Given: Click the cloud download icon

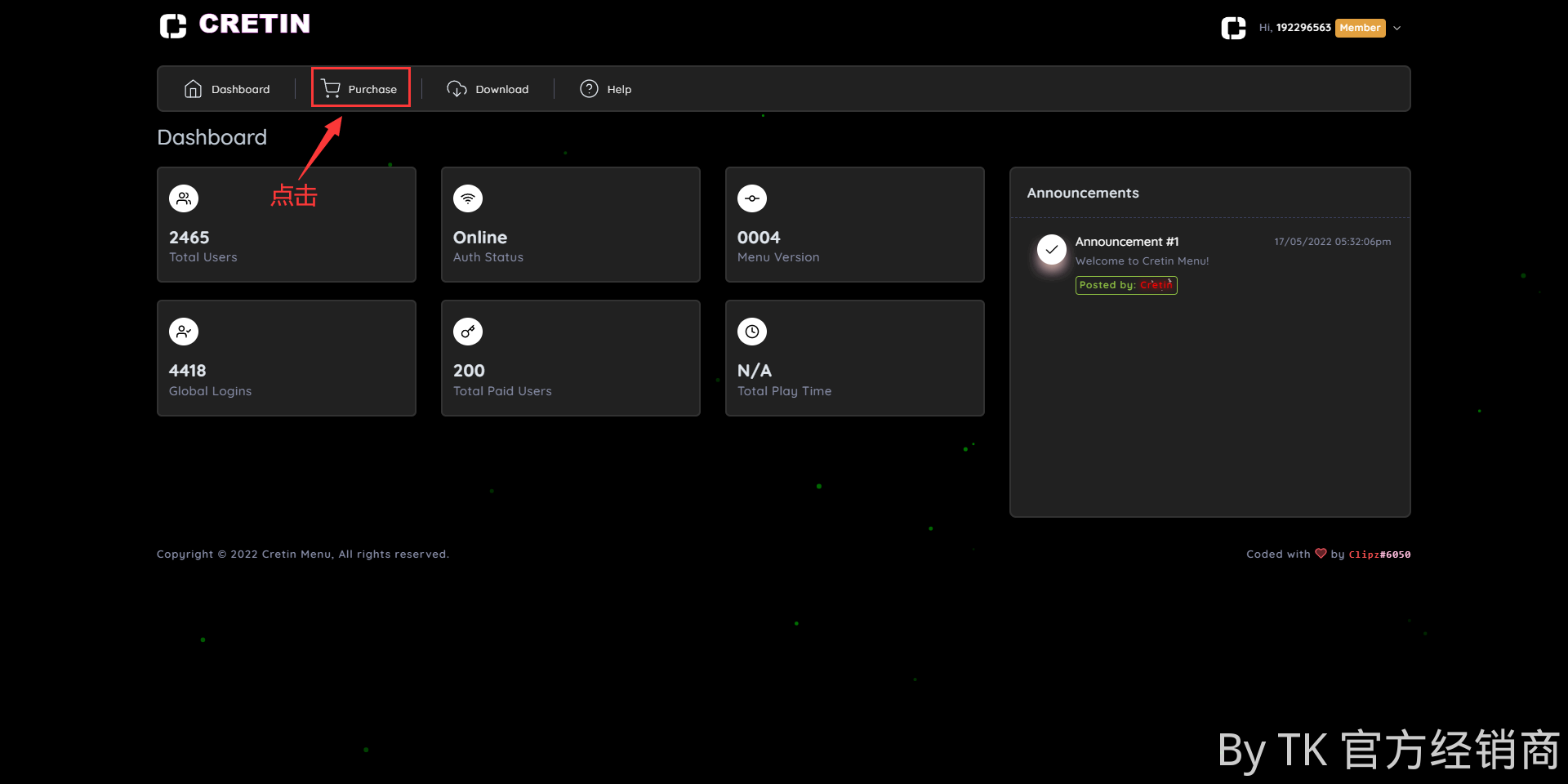Looking at the screenshot, I should point(457,89).
